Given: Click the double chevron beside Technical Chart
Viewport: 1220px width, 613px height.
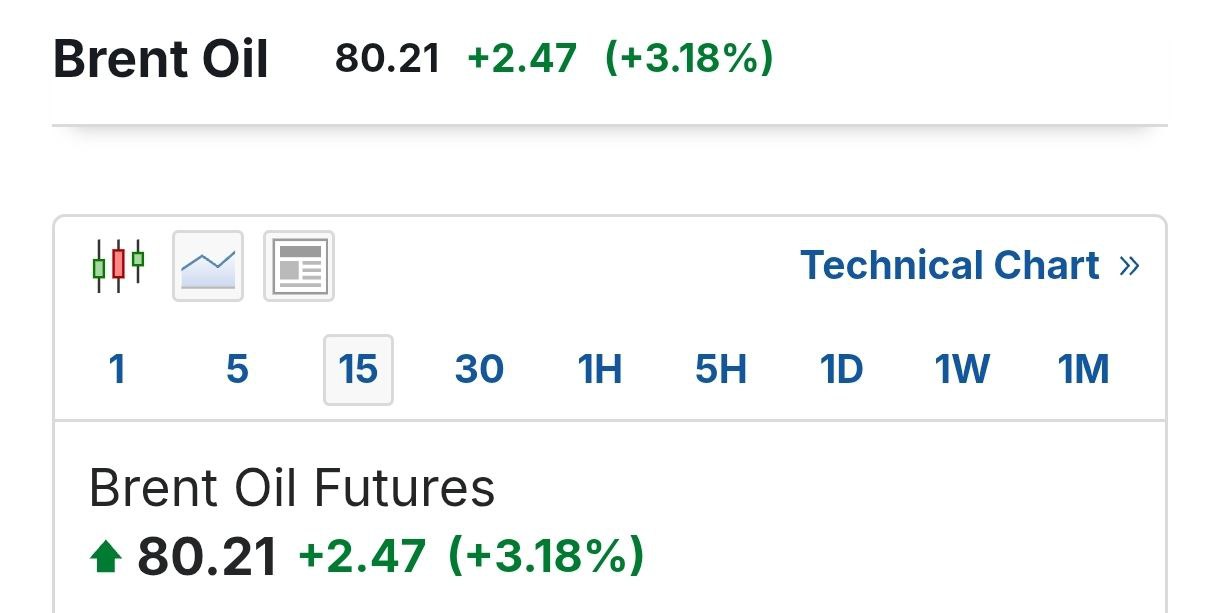Looking at the screenshot, I should click(1130, 266).
